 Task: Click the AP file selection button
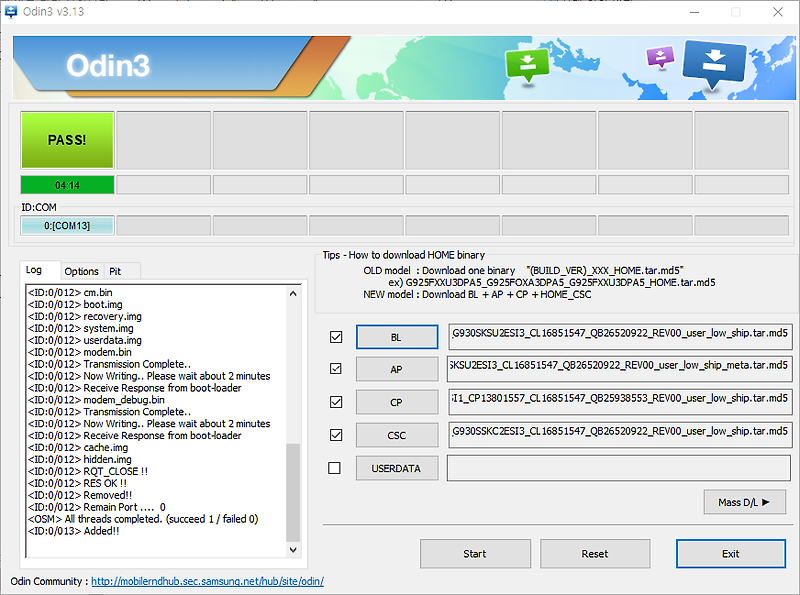pyautogui.click(x=396, y=369)
